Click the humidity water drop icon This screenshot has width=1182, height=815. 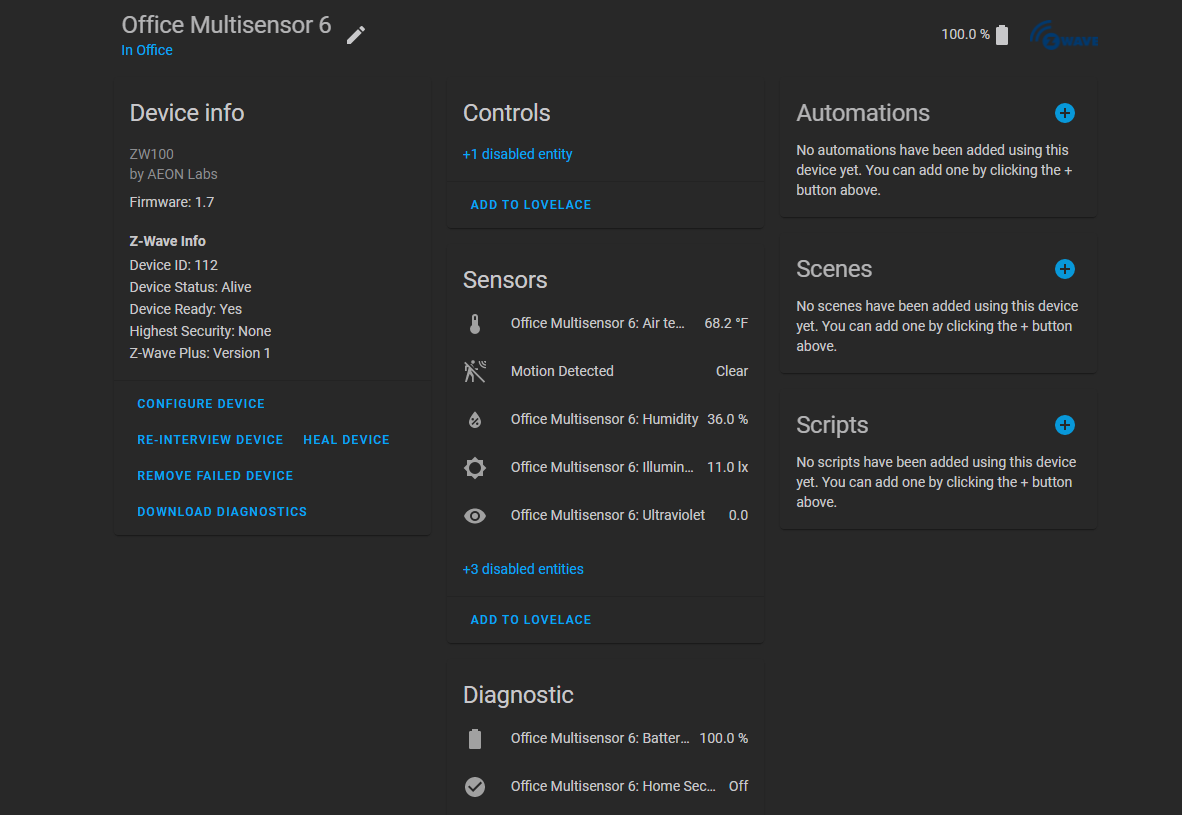[475, 419]
